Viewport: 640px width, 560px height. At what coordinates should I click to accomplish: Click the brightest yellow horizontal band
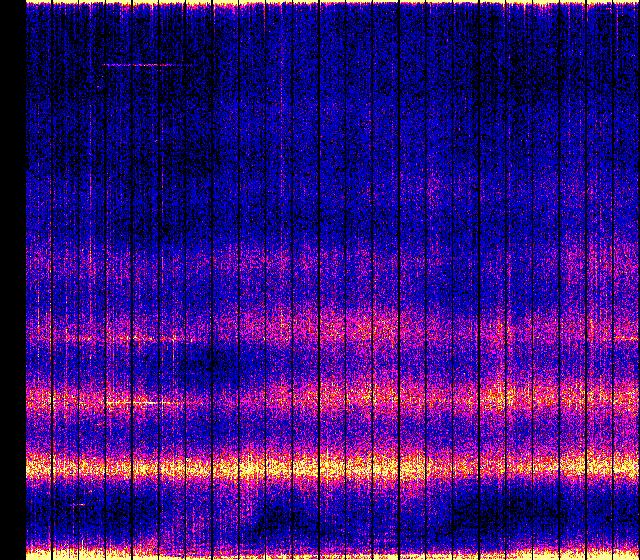[x=330, y=466]
